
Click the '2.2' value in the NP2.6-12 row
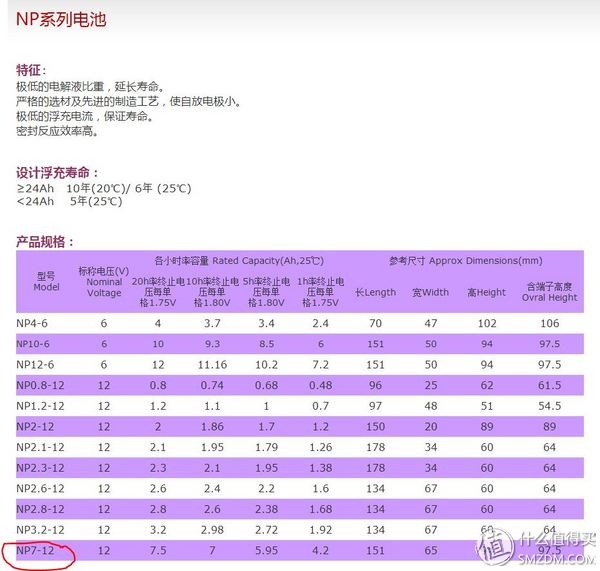tap(266, 489)
